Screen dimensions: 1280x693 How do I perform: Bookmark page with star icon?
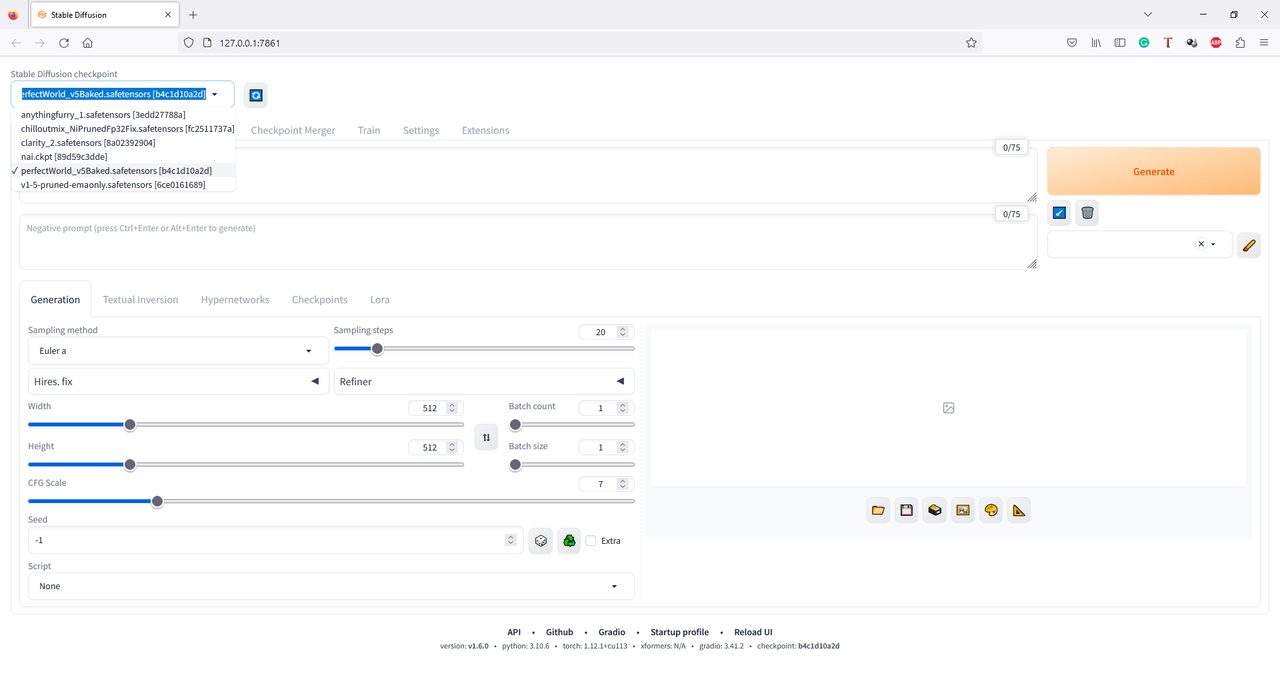(x=971, y=43)
